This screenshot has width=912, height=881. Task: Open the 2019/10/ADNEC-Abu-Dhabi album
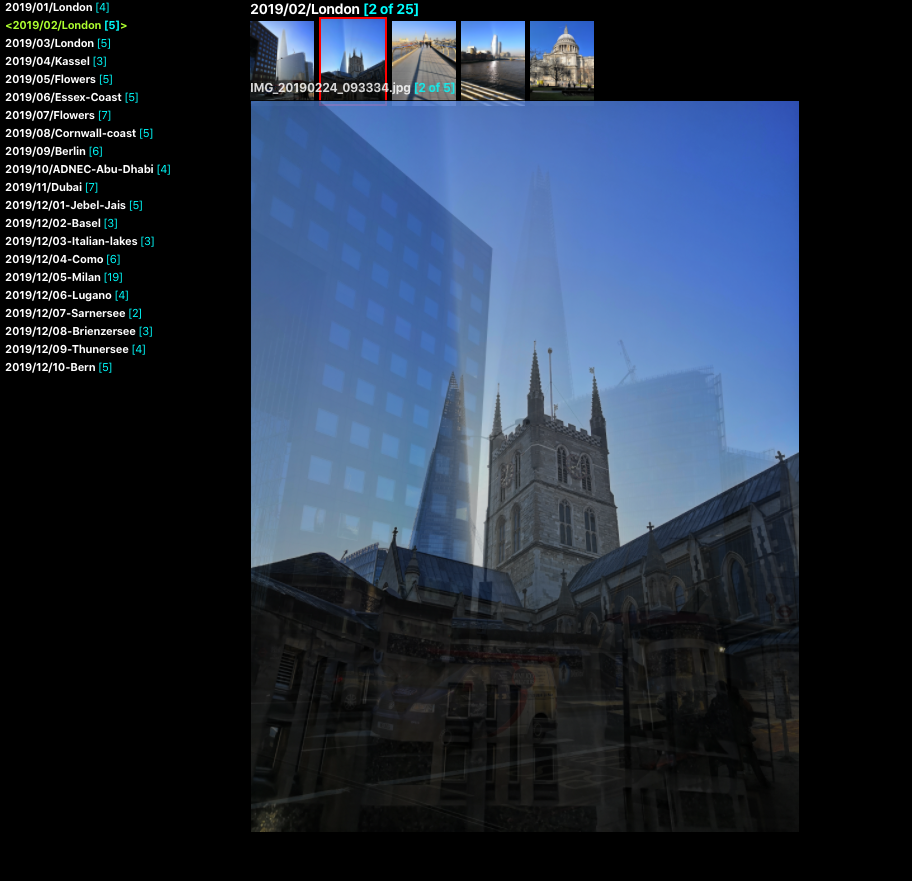(88, 170)
